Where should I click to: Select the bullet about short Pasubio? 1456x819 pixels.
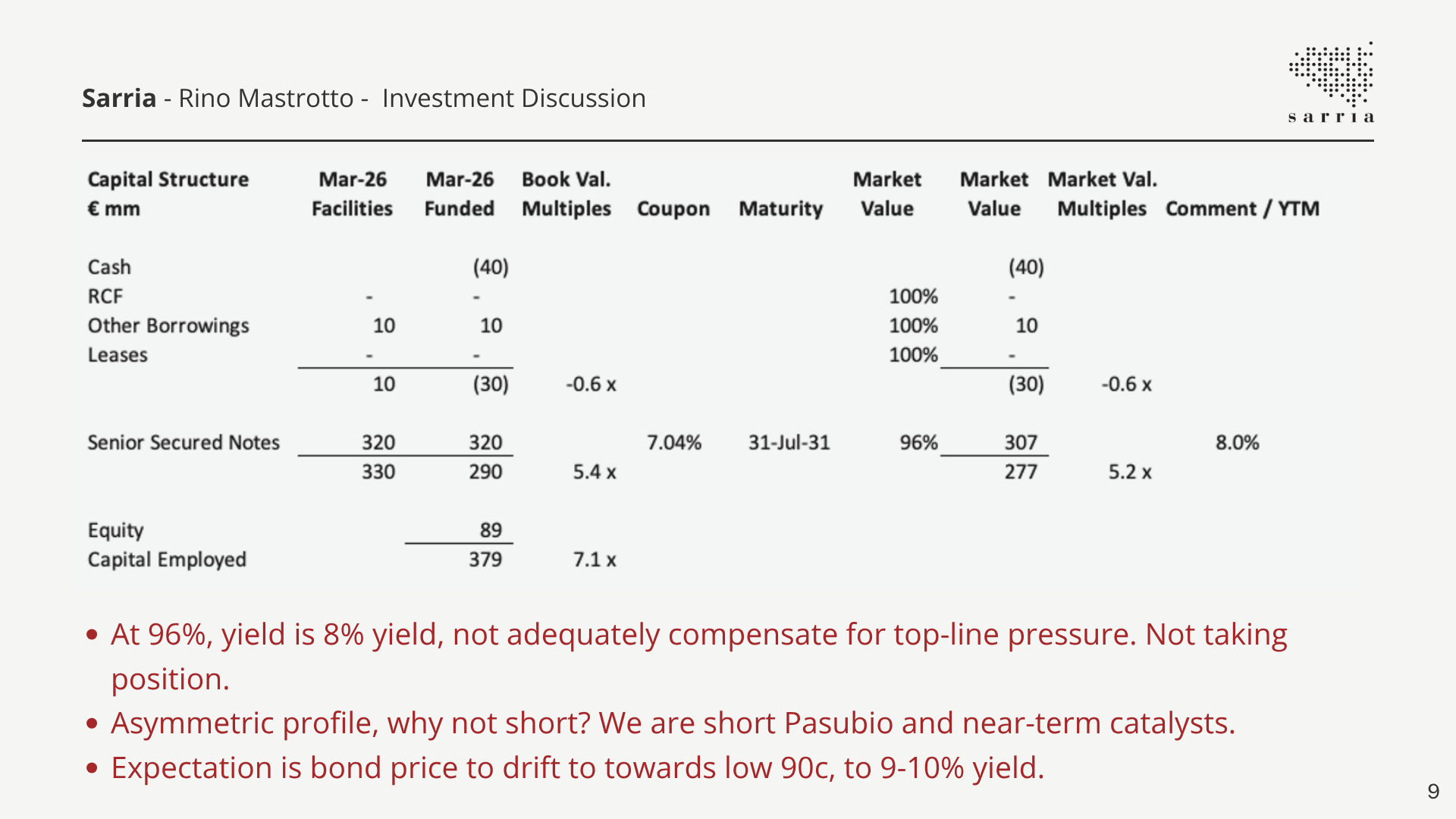coord(673,723)
